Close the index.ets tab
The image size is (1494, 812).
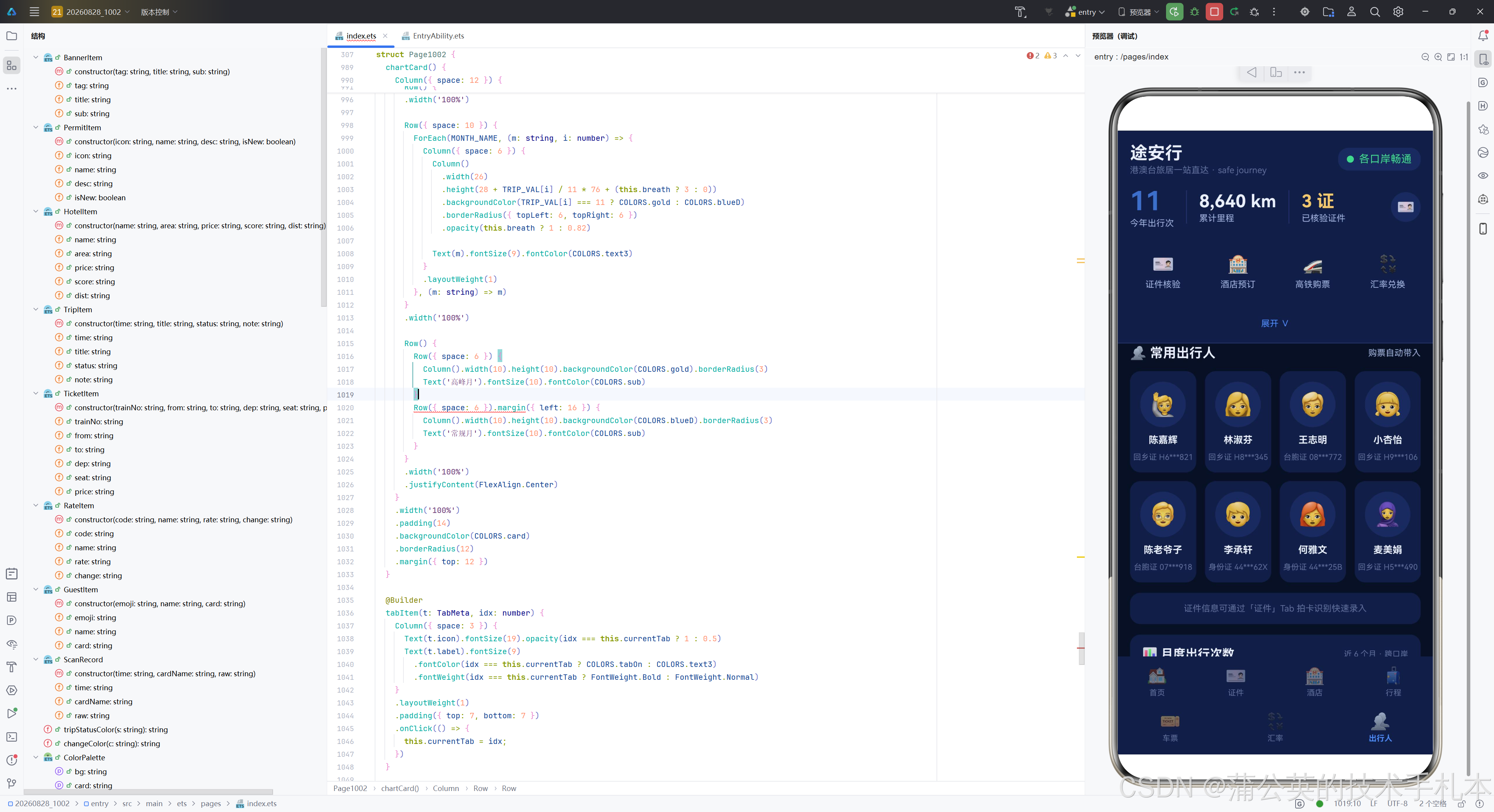tap(385, 36)
